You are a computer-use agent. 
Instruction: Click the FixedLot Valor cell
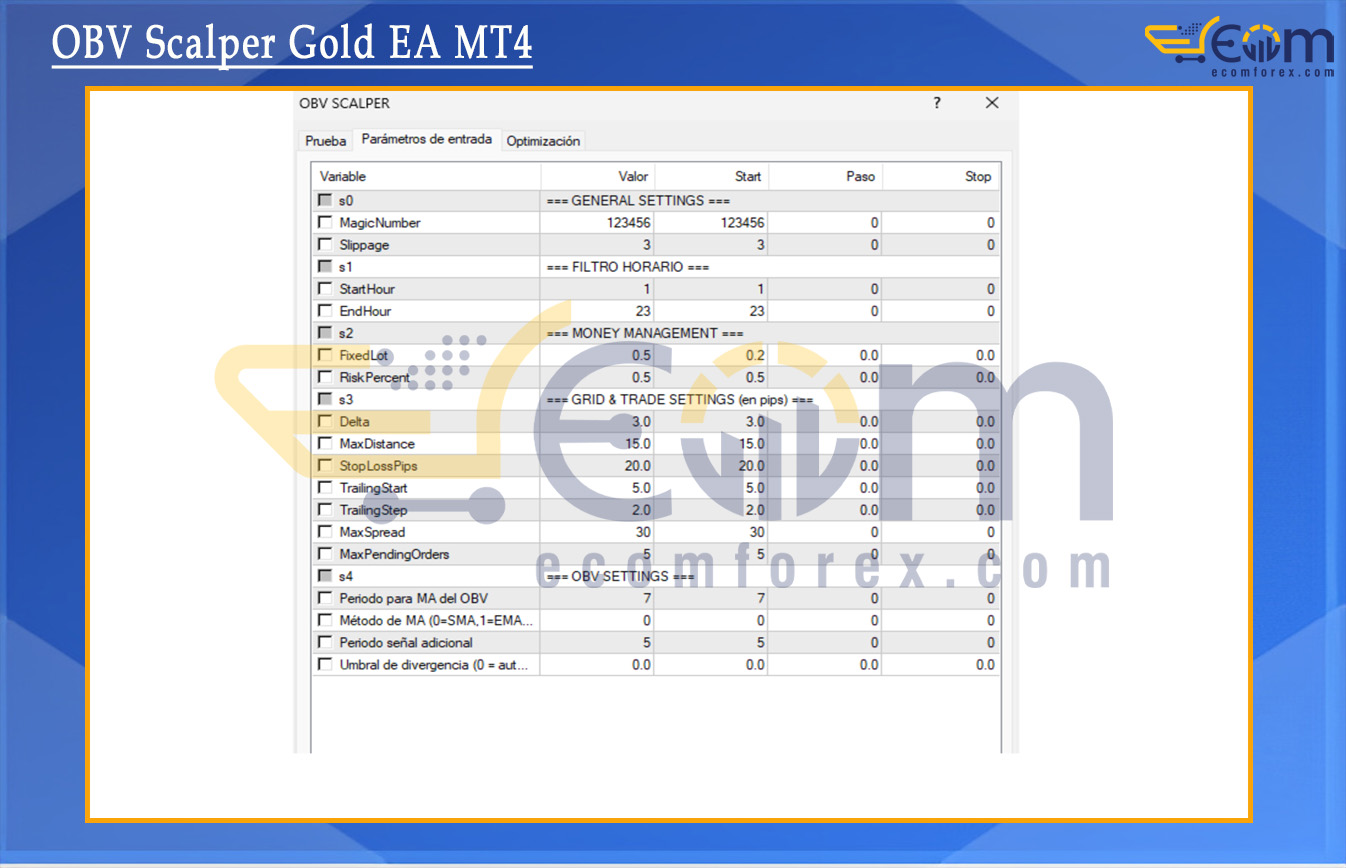pos(597,355)
